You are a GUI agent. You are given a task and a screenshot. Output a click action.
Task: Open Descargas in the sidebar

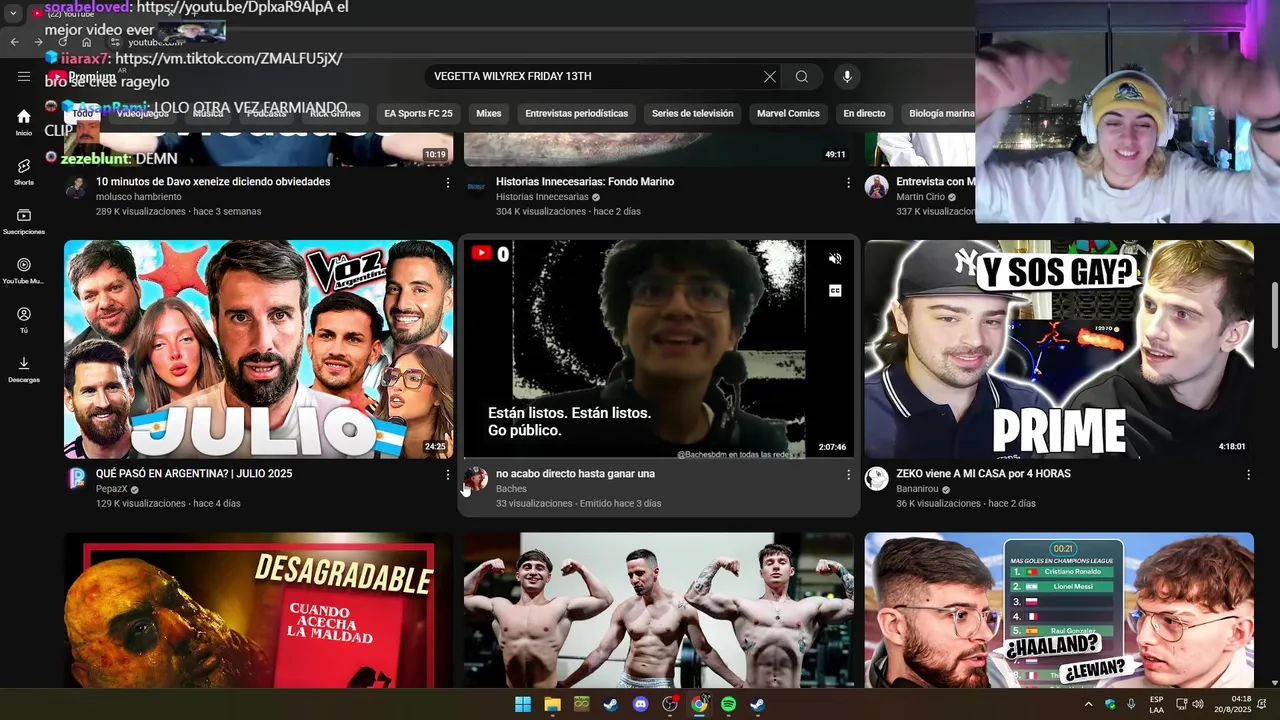pos(24,369)
